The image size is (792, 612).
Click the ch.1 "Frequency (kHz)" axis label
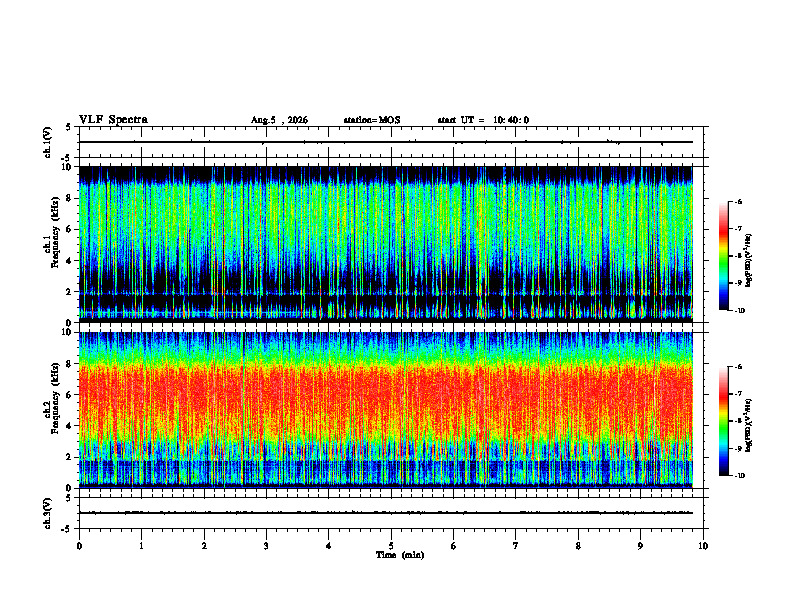click(x=55, y=233)
